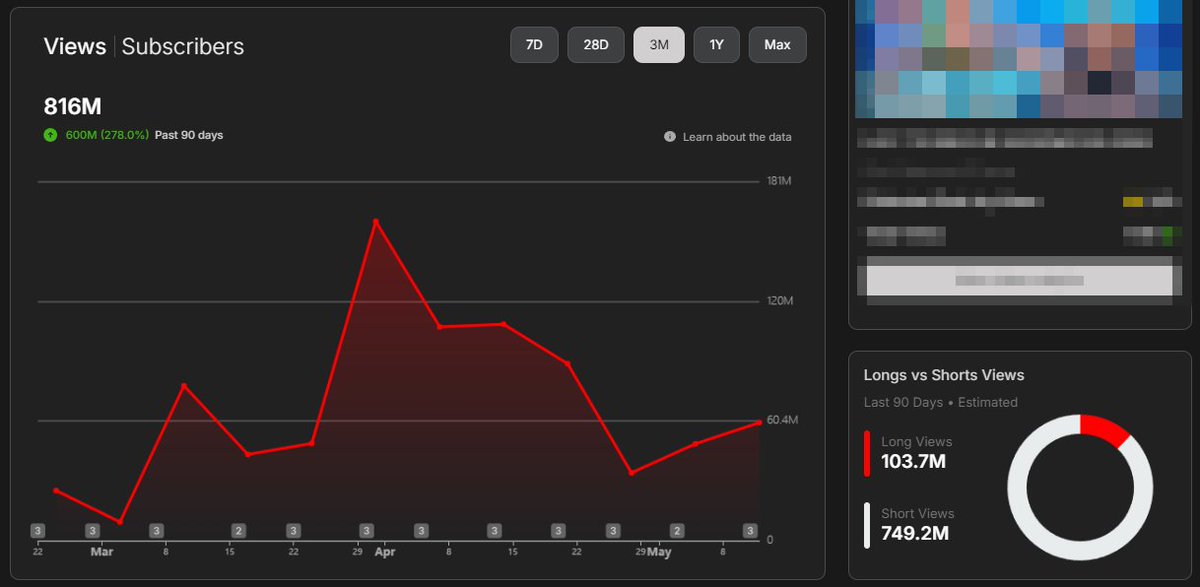Click the Last 90 Days • Estimated subtitle
Viewport: 1200px width, 587px height.
point(941,402)
